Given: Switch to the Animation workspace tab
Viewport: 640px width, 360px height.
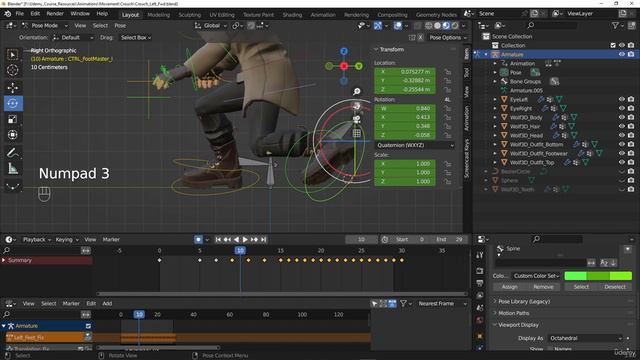Looking at the screenshot, I should point(323,15).
